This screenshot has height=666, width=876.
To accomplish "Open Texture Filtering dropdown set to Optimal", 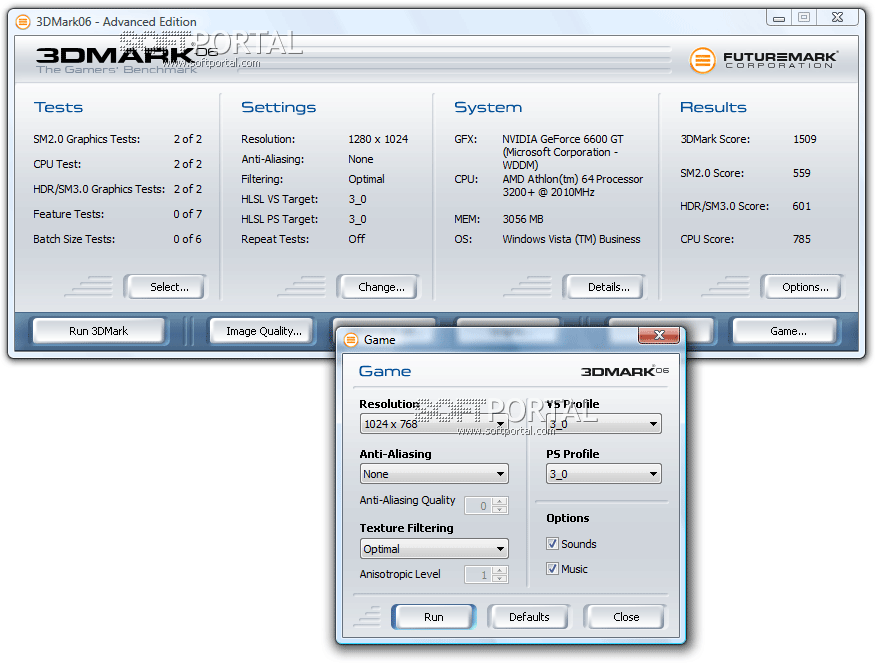I will pyautogui.click(x=434, y=549).
